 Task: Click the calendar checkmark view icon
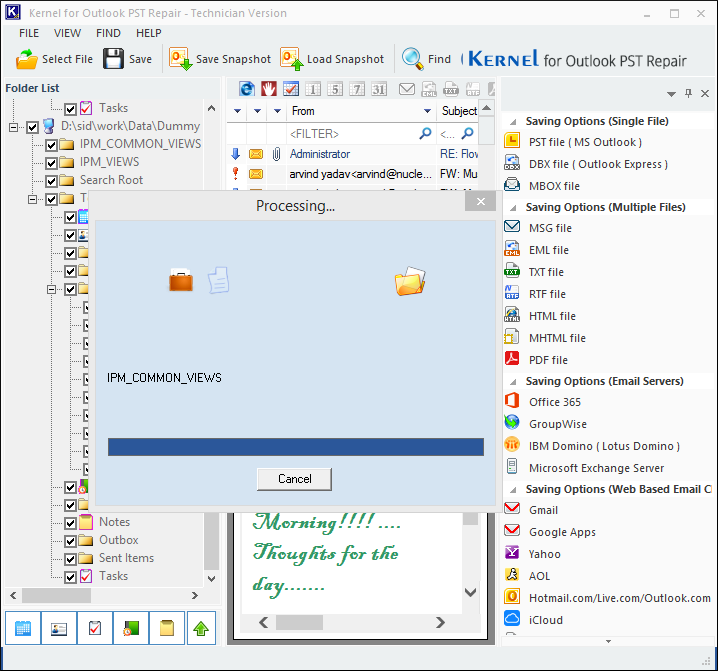(x=291, y=89)
